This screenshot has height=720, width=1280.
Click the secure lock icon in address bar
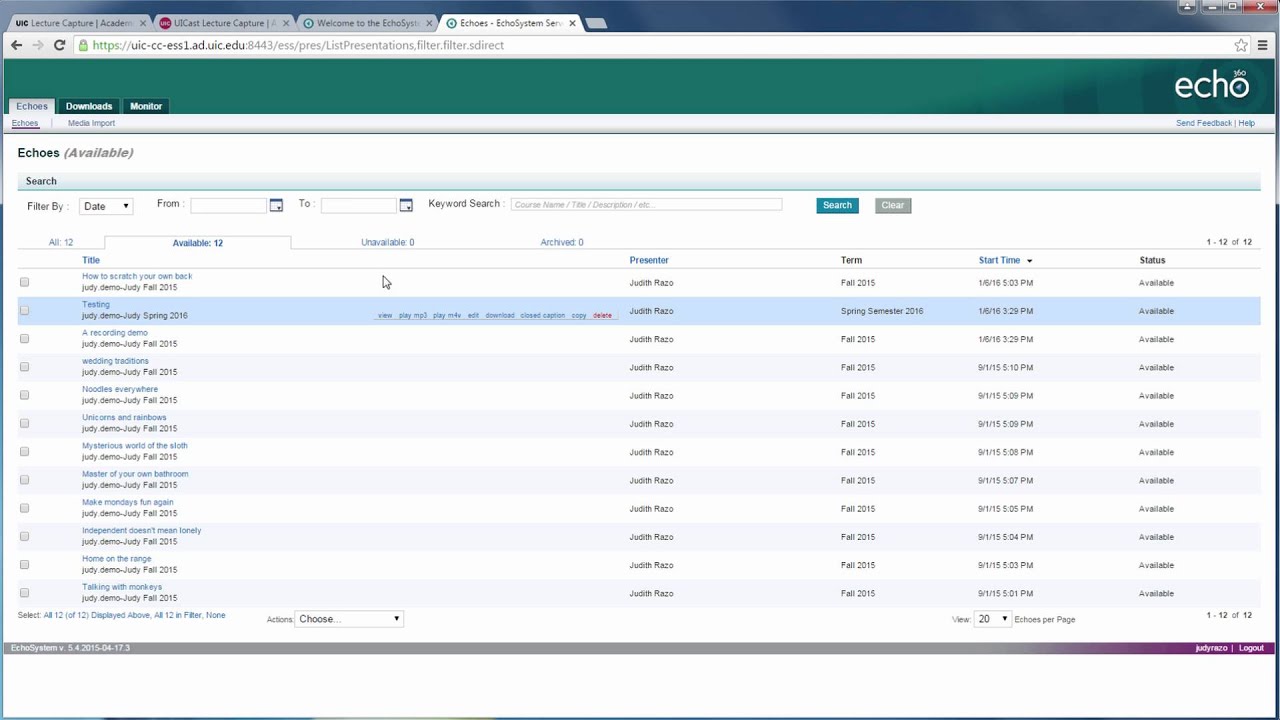click(x=84, y=45)
